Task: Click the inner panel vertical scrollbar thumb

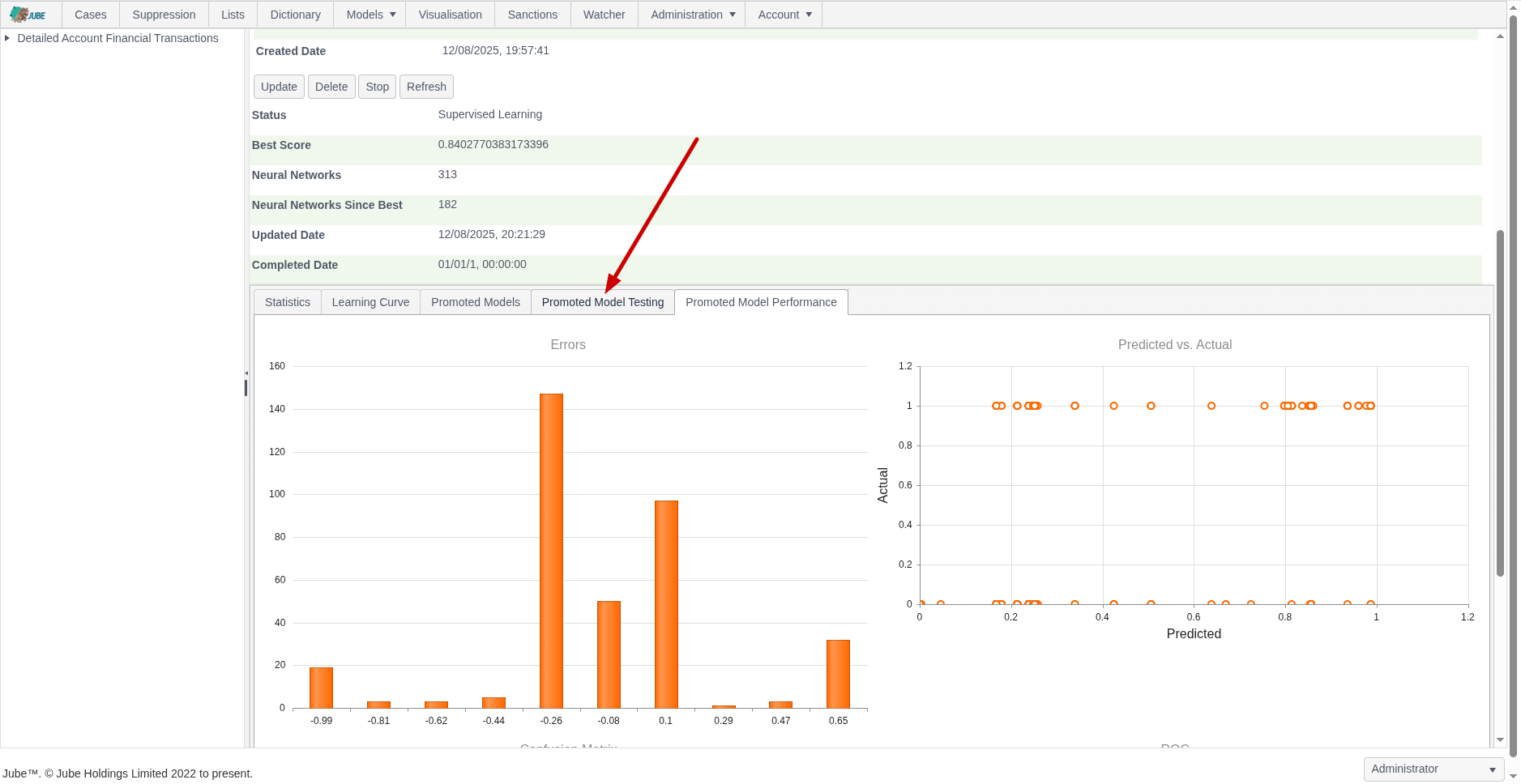Action: [1500, 403]
